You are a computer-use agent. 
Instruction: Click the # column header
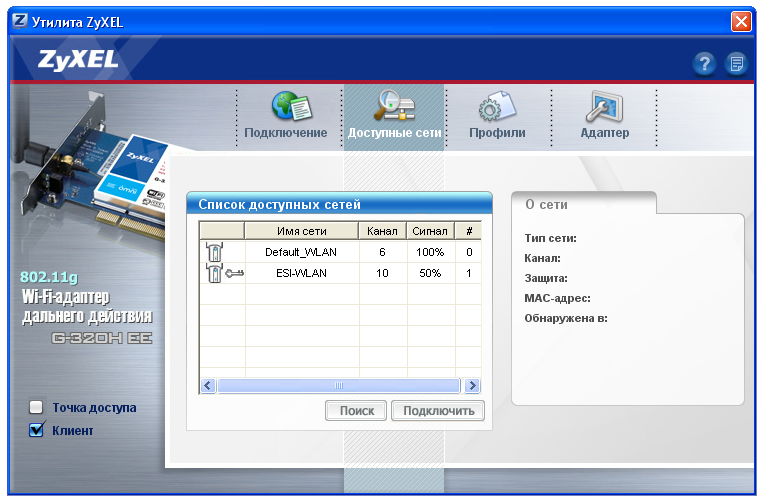469,231
